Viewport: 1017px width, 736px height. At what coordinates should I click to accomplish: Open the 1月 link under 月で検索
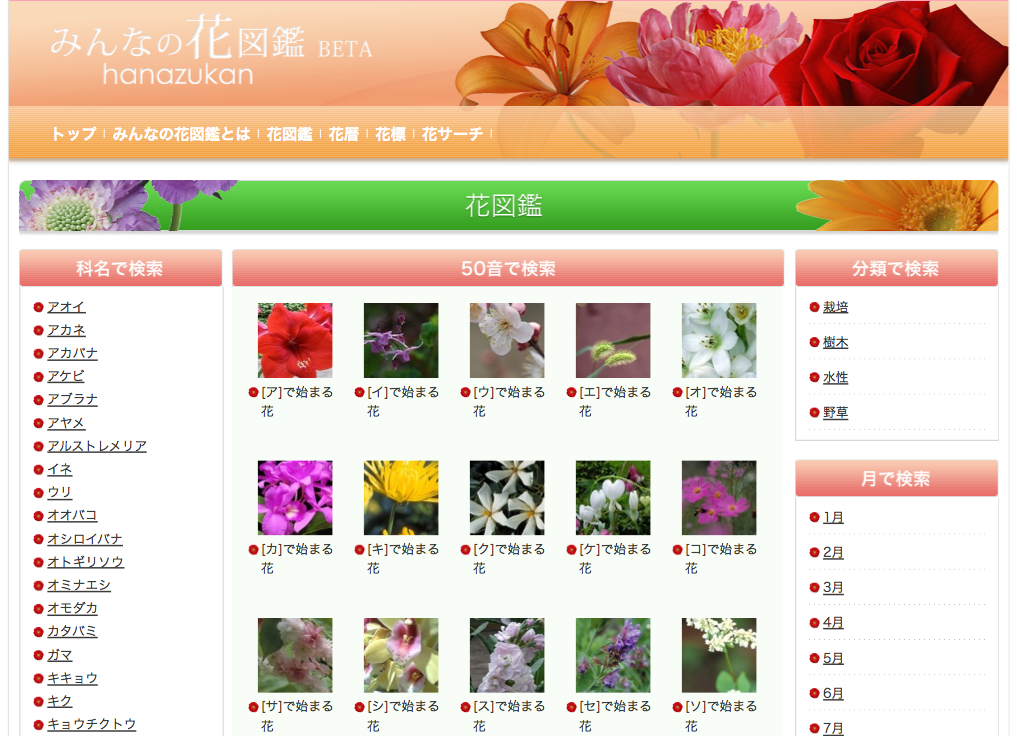(x=831, y=517)
